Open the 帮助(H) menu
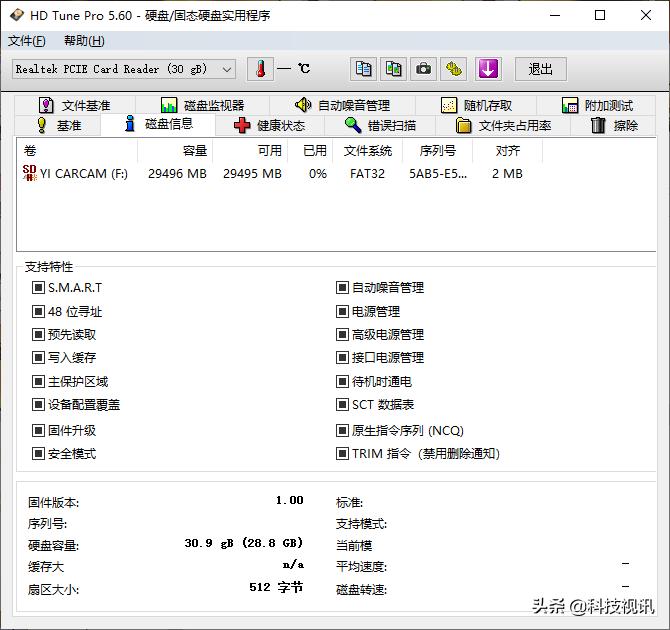670x630 pixels. [84, 41]
